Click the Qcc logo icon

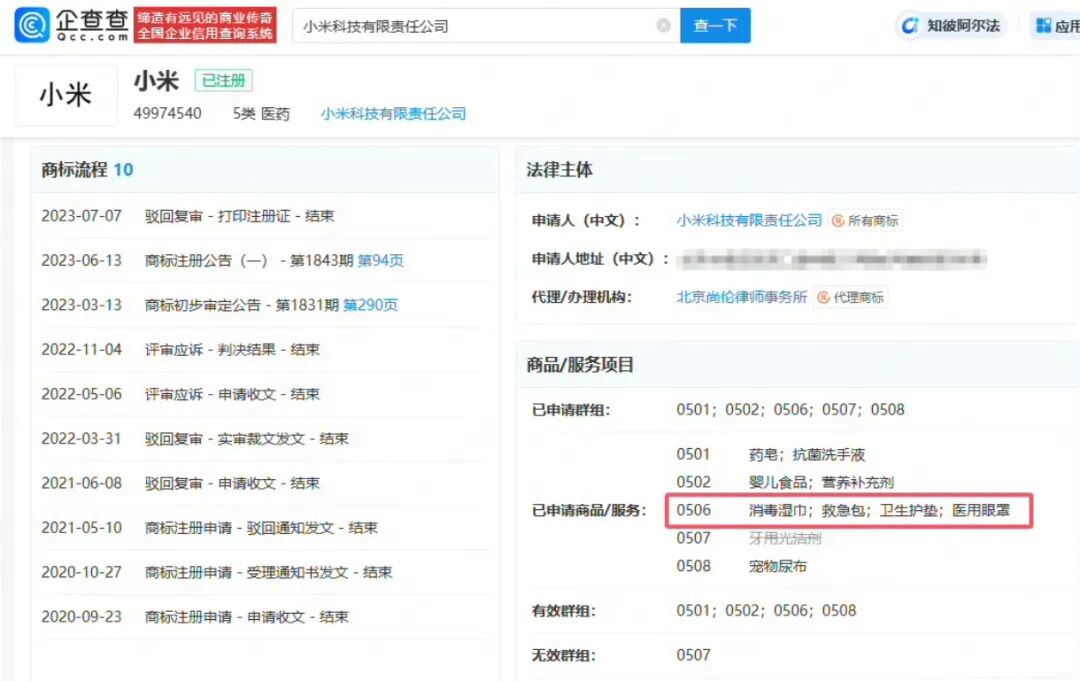tap(32, 25)
